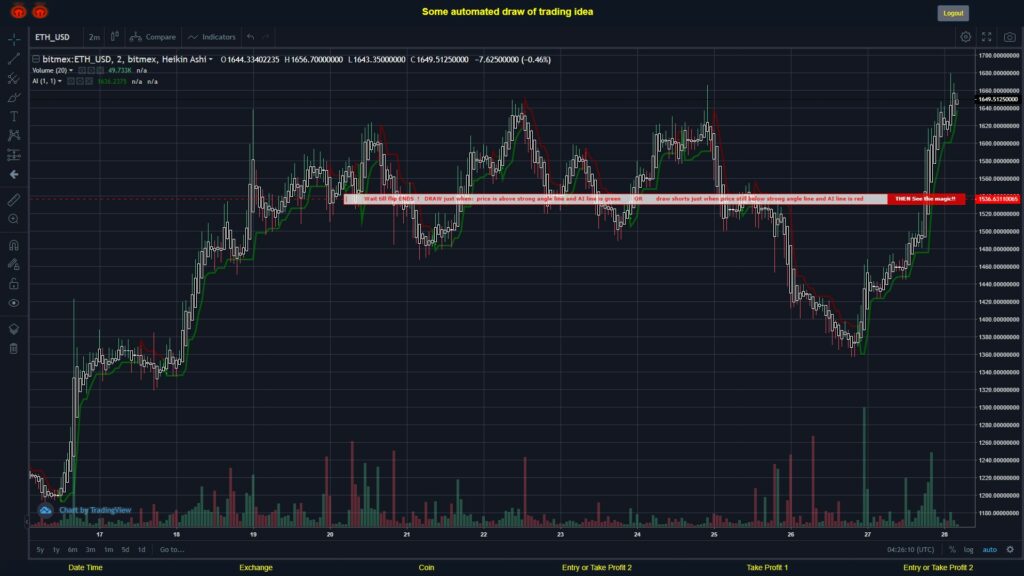Click the Logout button

tap(953, 13)
